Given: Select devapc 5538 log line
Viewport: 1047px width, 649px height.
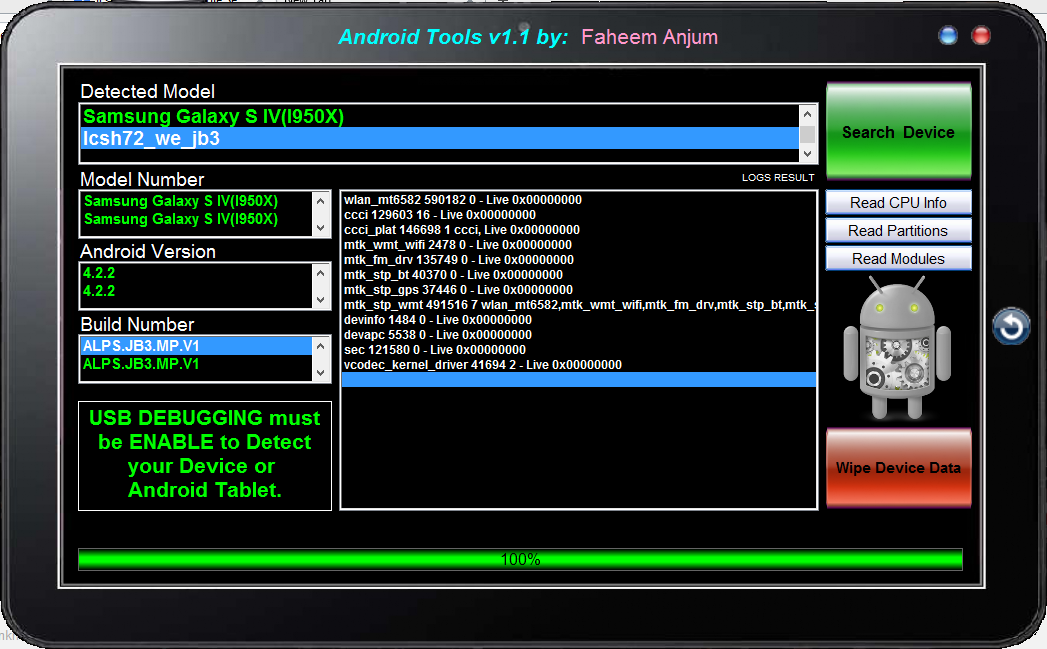Looking at the screenshot, I should click(578, 335).
